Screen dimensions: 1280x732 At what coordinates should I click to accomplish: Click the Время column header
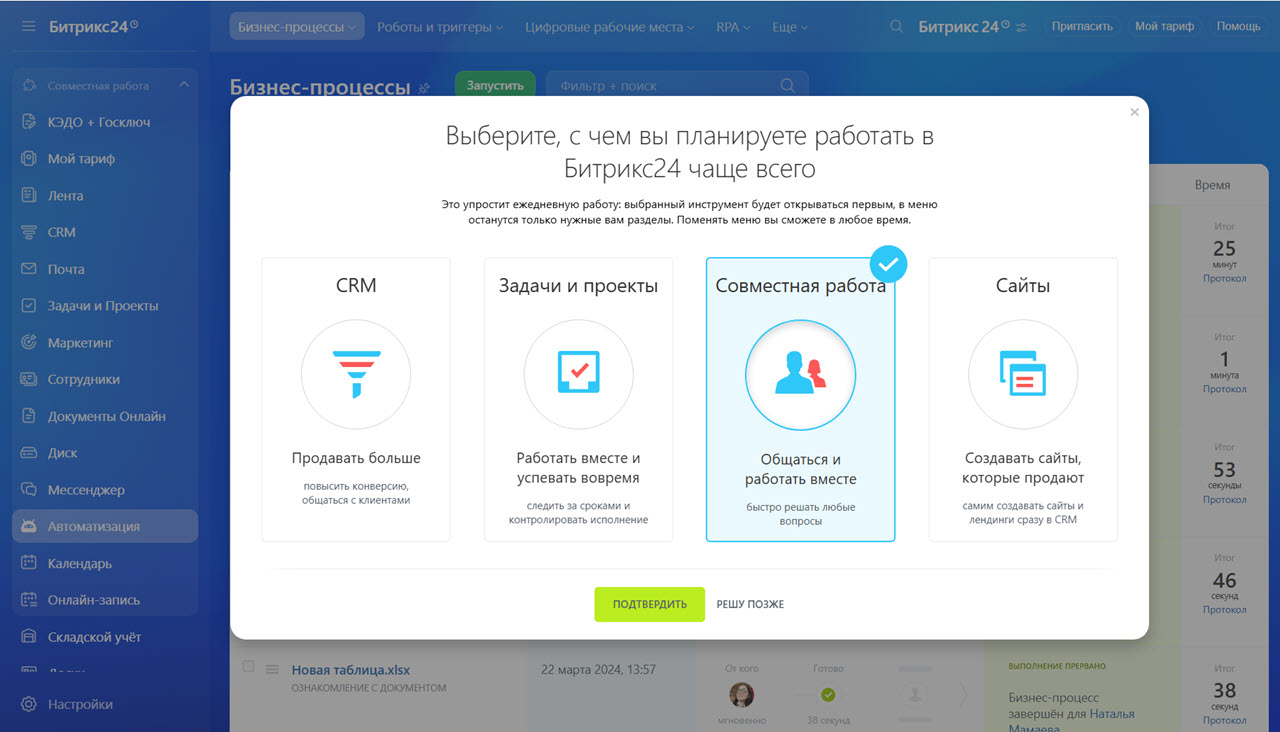tap(1212, 185)
